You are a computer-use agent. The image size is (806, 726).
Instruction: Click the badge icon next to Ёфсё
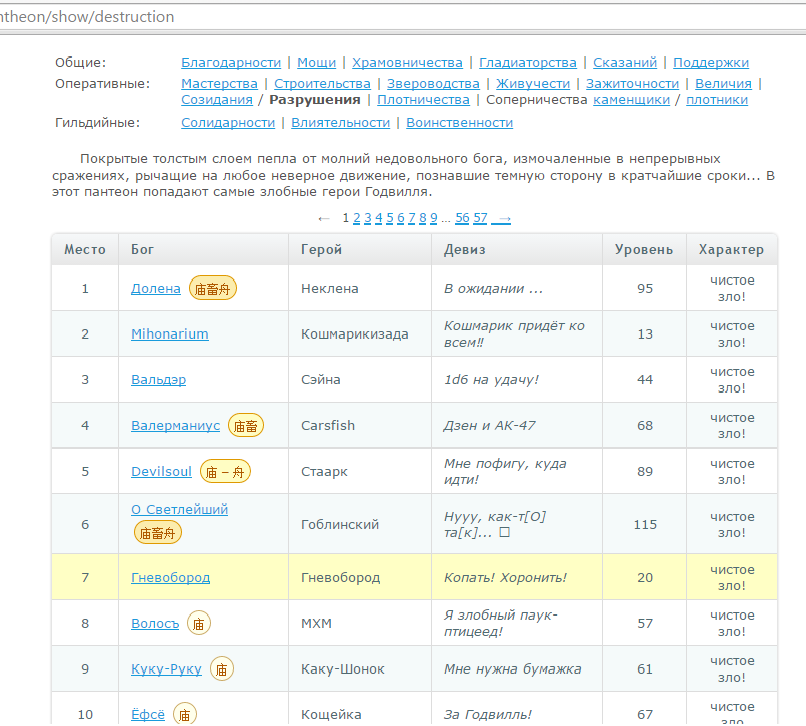pyautogui.click(x=185, y=714)
